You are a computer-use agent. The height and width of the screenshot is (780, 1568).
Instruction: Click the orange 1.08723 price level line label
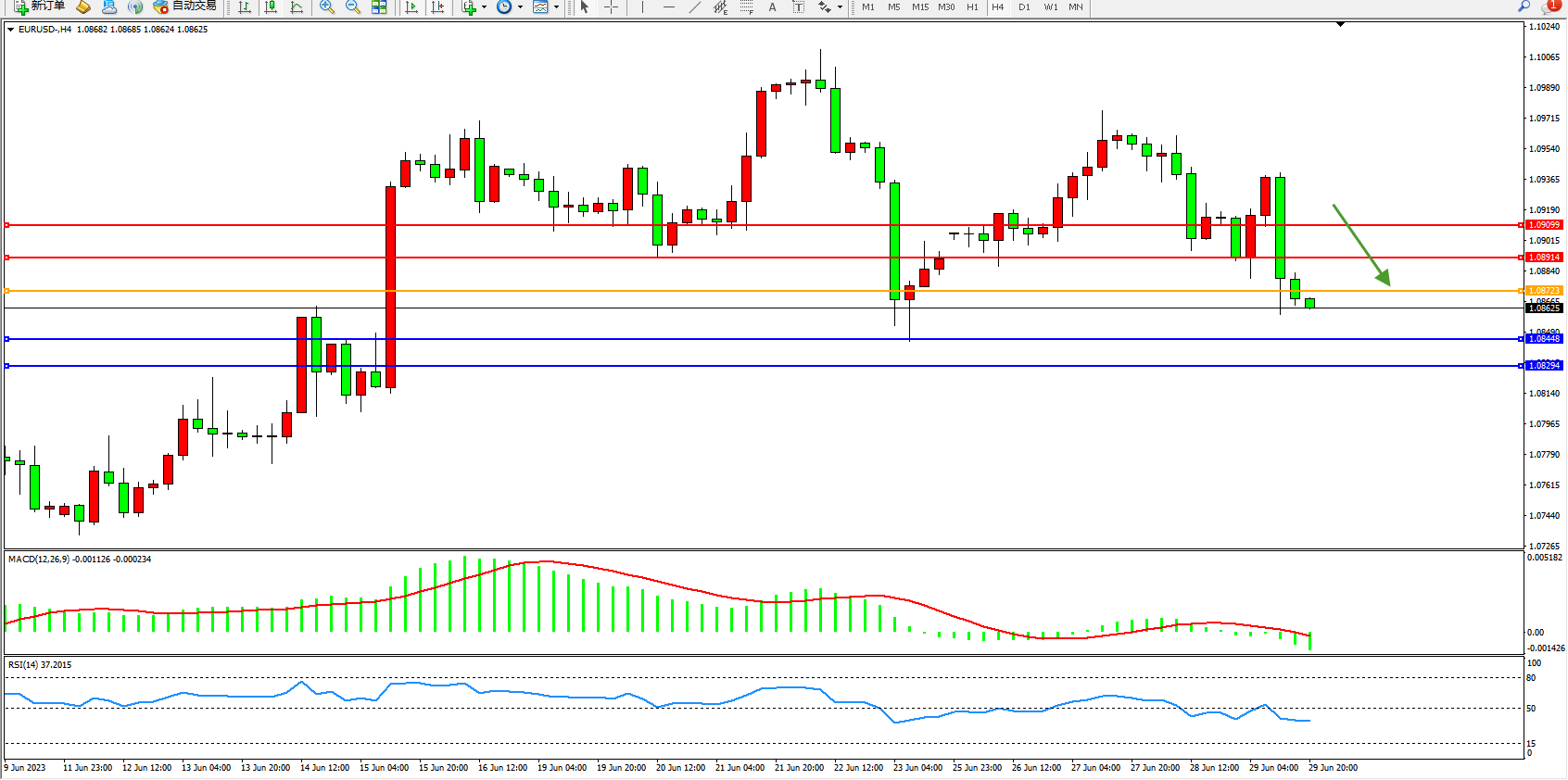pyautogui.click(x=1544, y=291)
